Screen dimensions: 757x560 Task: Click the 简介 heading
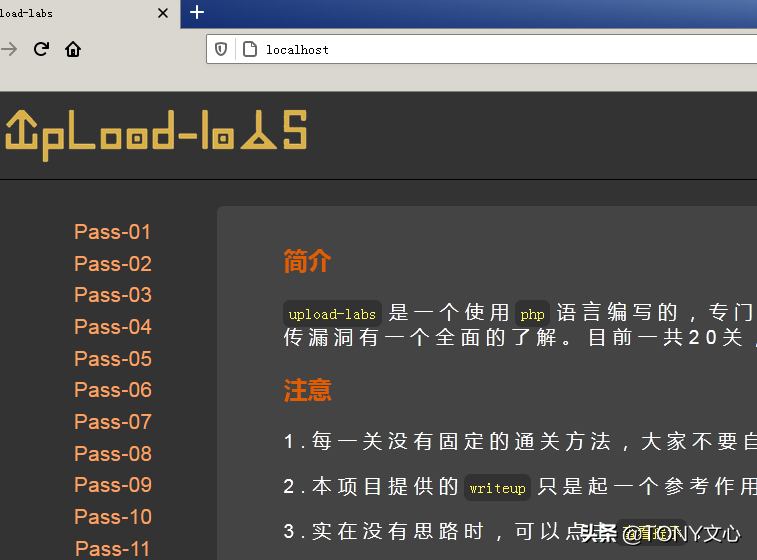[x=308, y=261]
